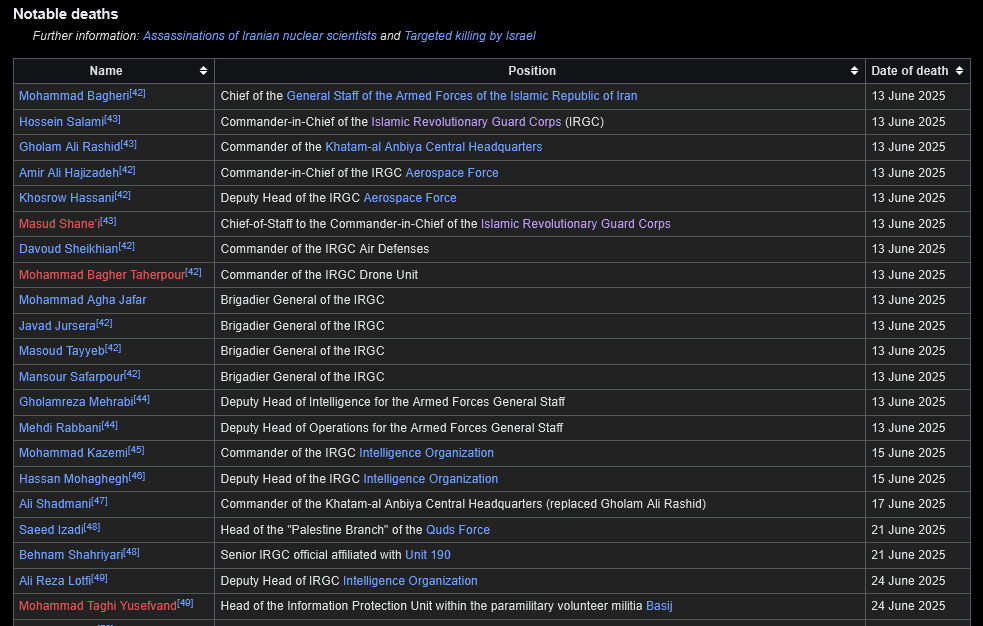This screenshot has width=983, height=626.
Task: Jump to citation 46 beside Hassan Mohaghegh
Action: tap(137, 476)
